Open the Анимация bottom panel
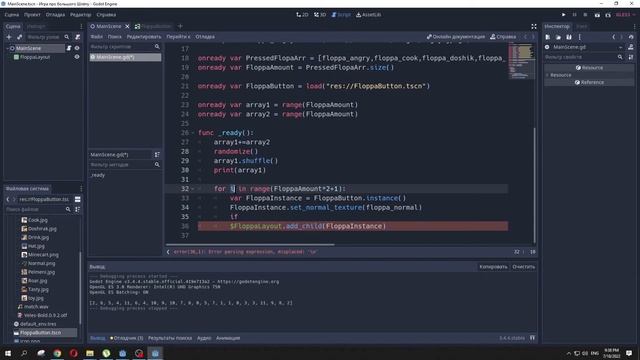The image size is (640, 360). click(228, 338)
